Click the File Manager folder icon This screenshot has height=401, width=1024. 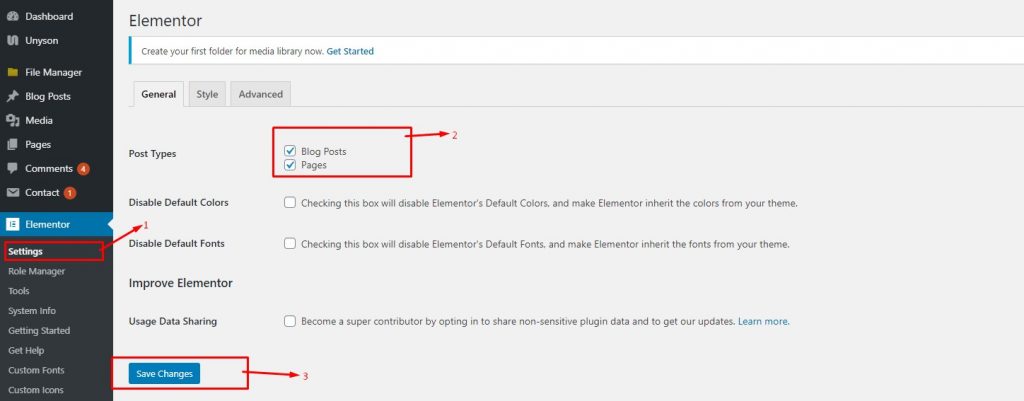coord(12,72)
